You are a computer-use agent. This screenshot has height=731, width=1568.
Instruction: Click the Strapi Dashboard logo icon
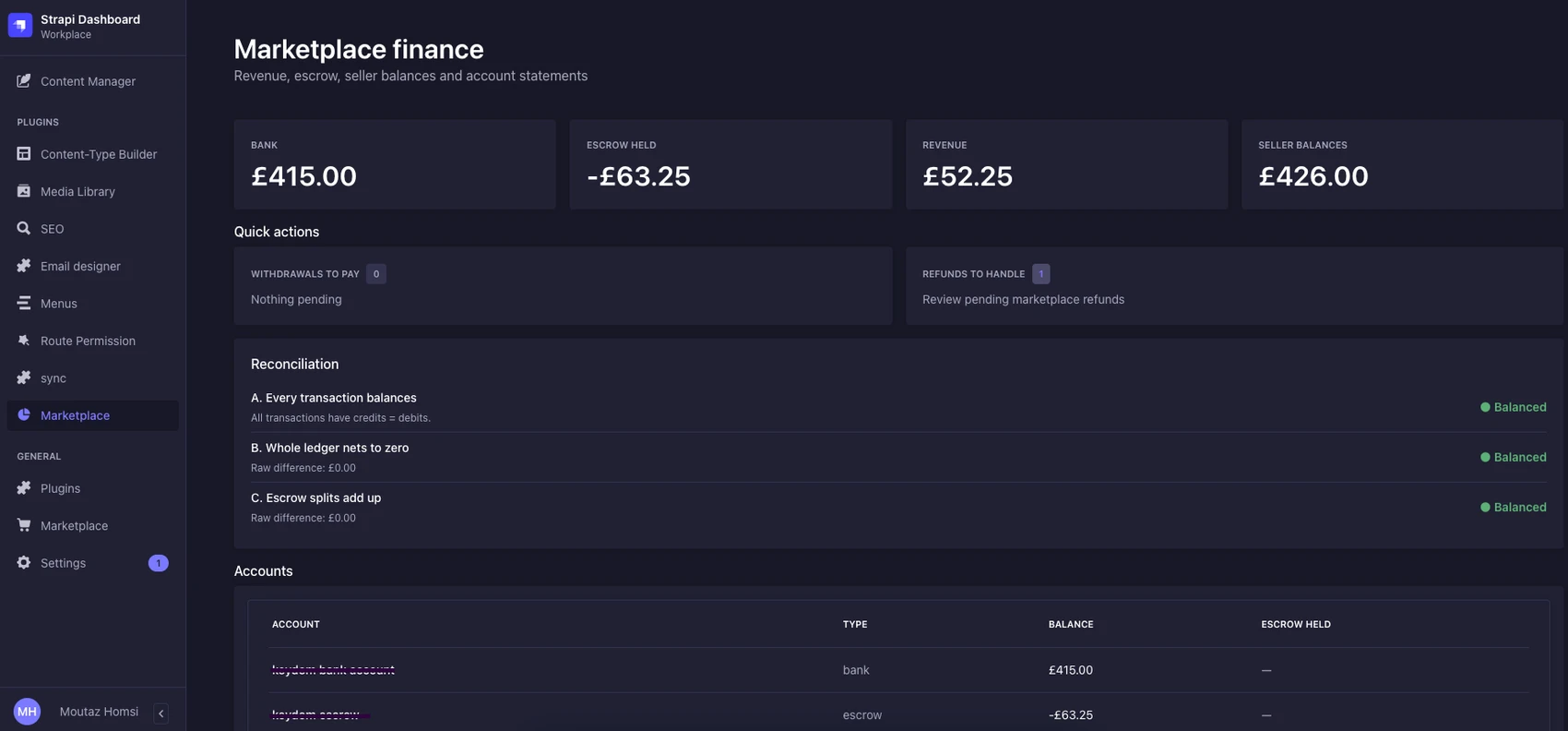point(20,25)
